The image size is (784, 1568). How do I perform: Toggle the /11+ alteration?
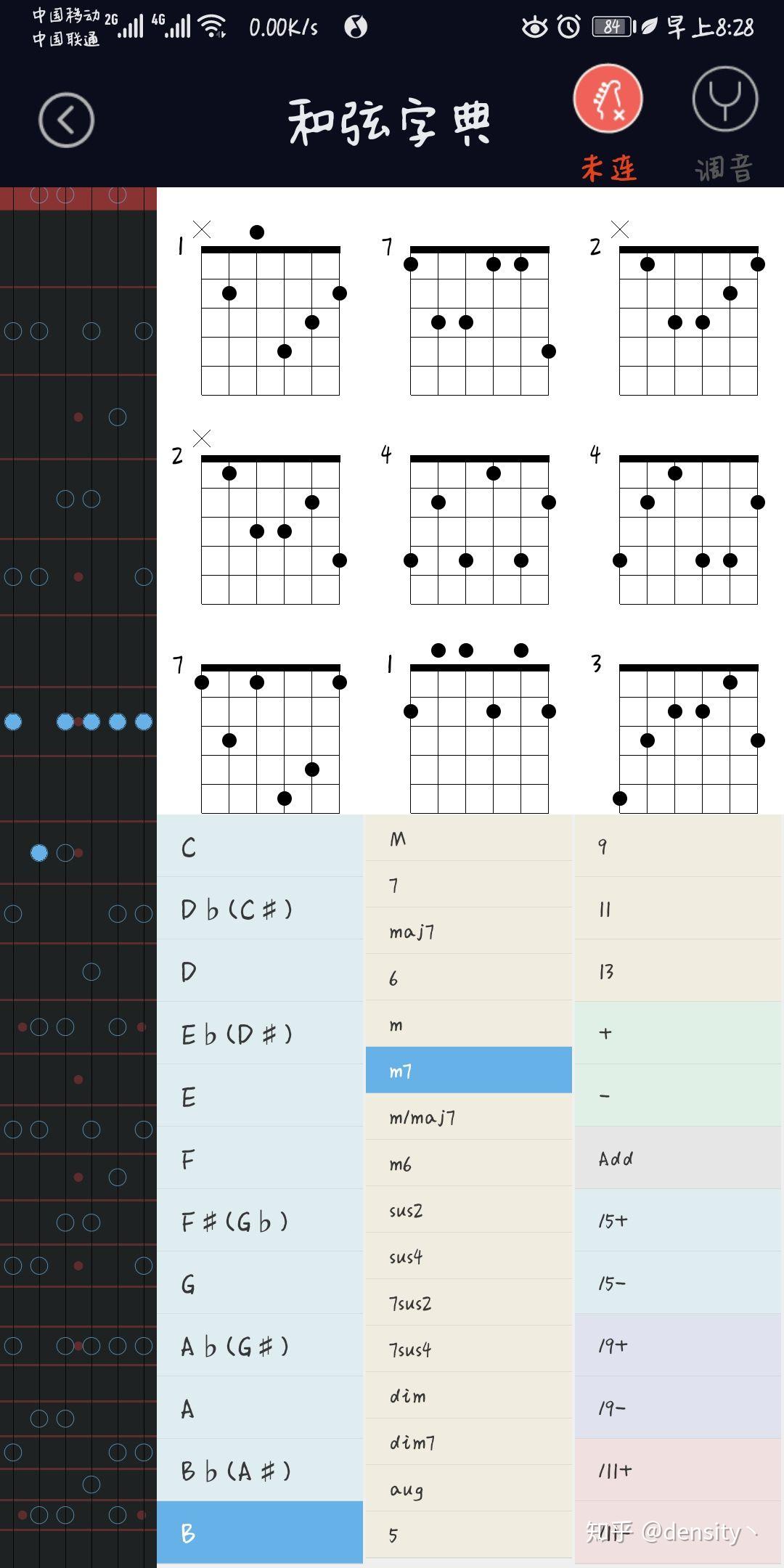click(x=679, y=1471)
